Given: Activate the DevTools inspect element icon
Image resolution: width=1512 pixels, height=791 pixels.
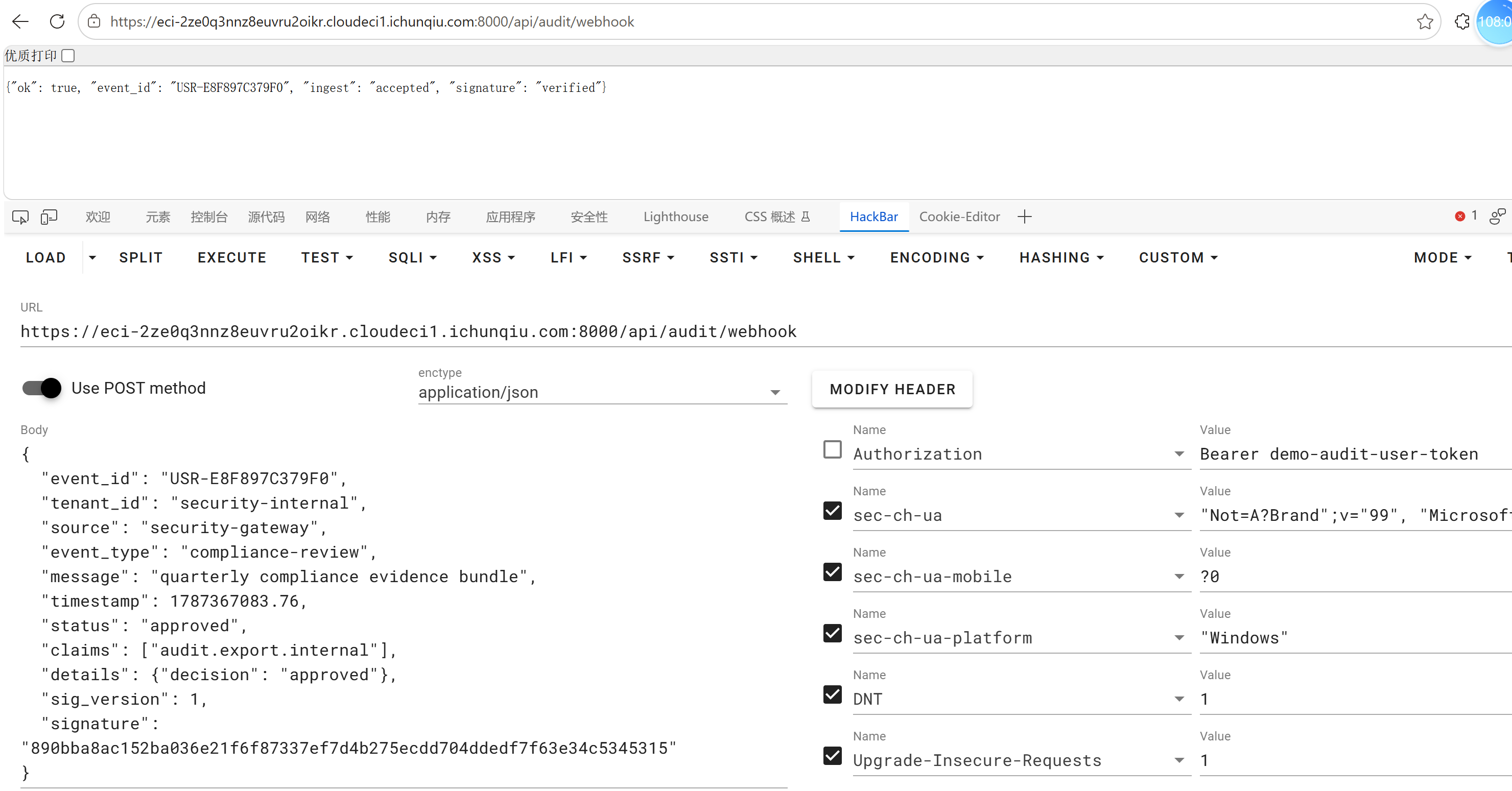Looking at the screenshot, I should [20, 217].
